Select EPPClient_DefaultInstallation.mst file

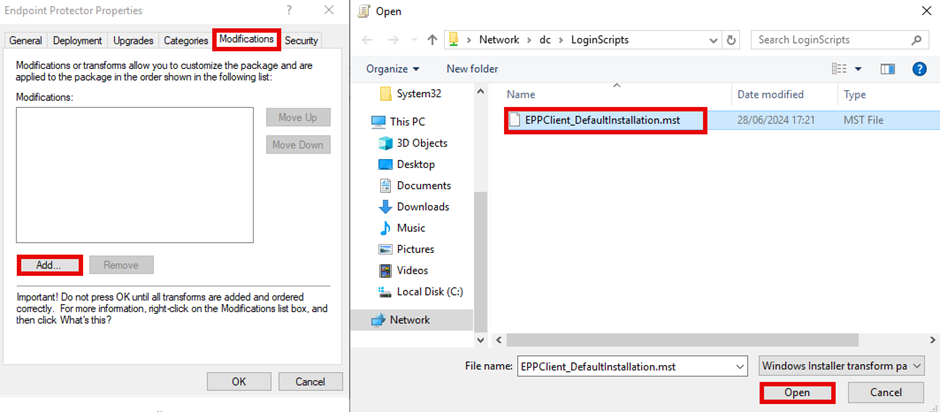pyautogui.click(x=603, y=120)
